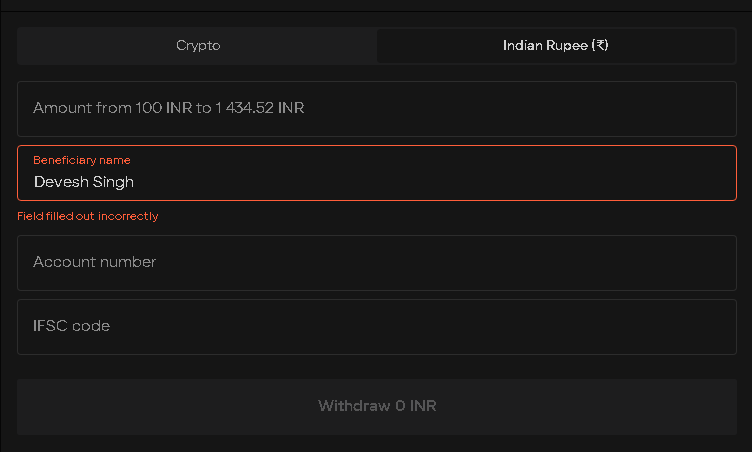
Task: Activate the field for entering the withdrawal amount
Action: point(377,108)
